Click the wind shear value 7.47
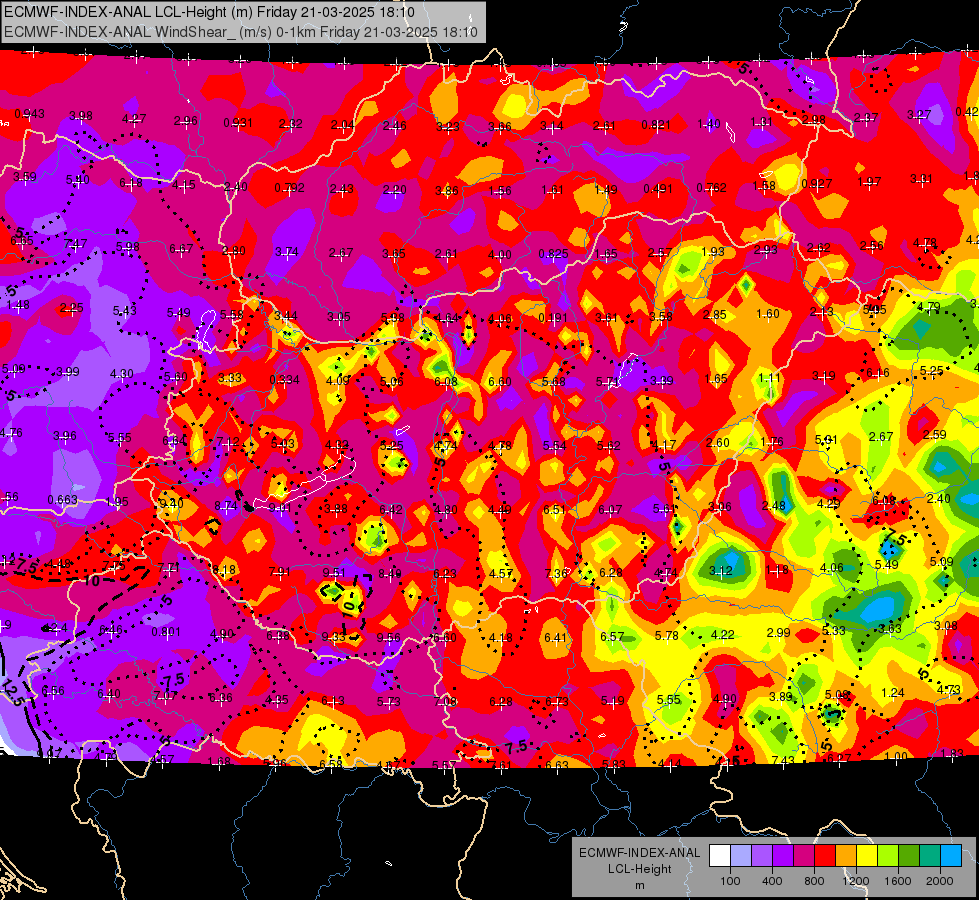Screen dimensions: 979x900 75,244
